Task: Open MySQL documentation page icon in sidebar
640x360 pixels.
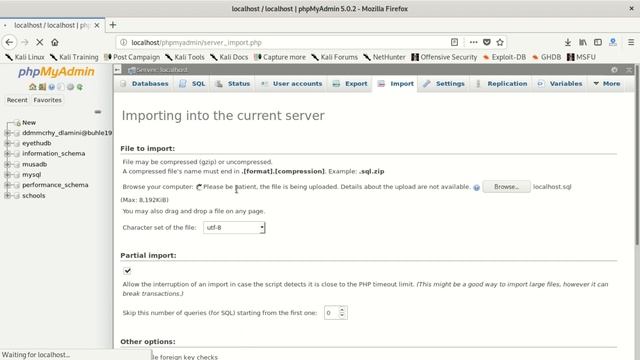Action: 61,87
